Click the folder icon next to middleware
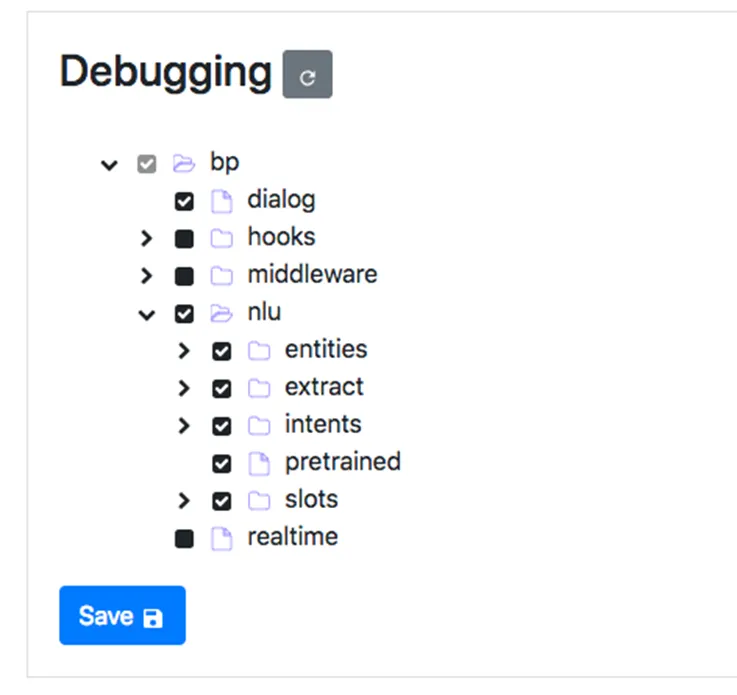This screenshot has height=695, width=737. 221,276
